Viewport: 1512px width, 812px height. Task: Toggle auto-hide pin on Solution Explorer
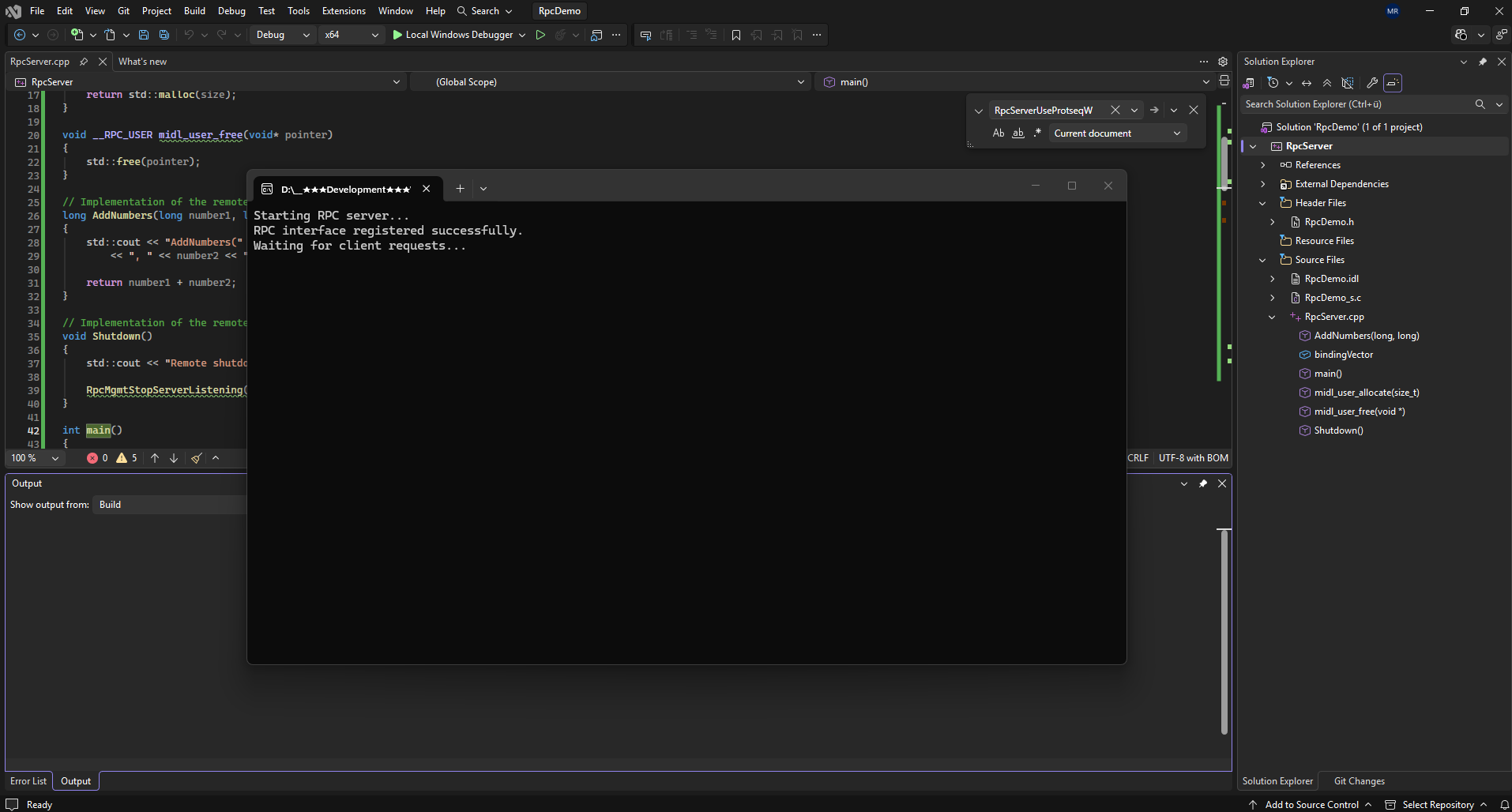point(1483,62)
